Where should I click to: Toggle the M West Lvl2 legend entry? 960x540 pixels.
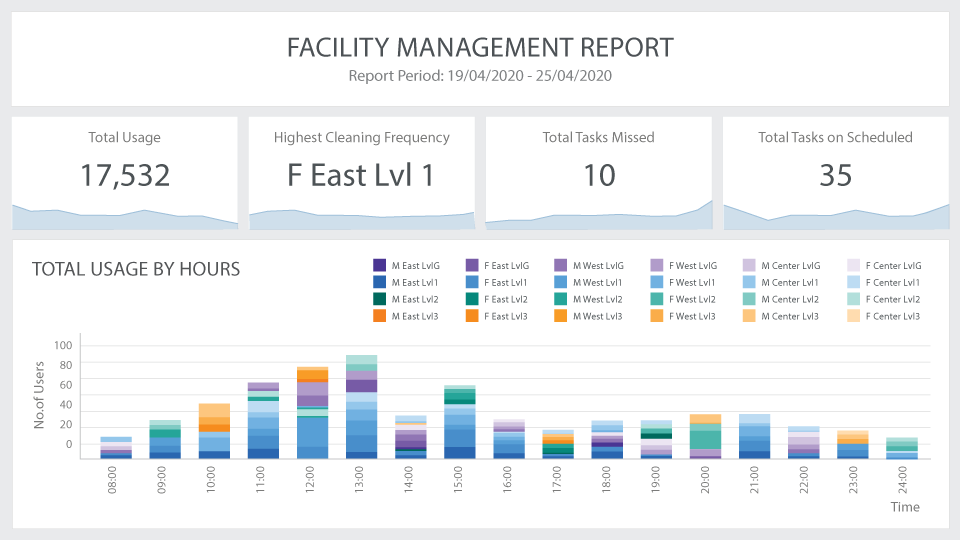coord(589,299)
